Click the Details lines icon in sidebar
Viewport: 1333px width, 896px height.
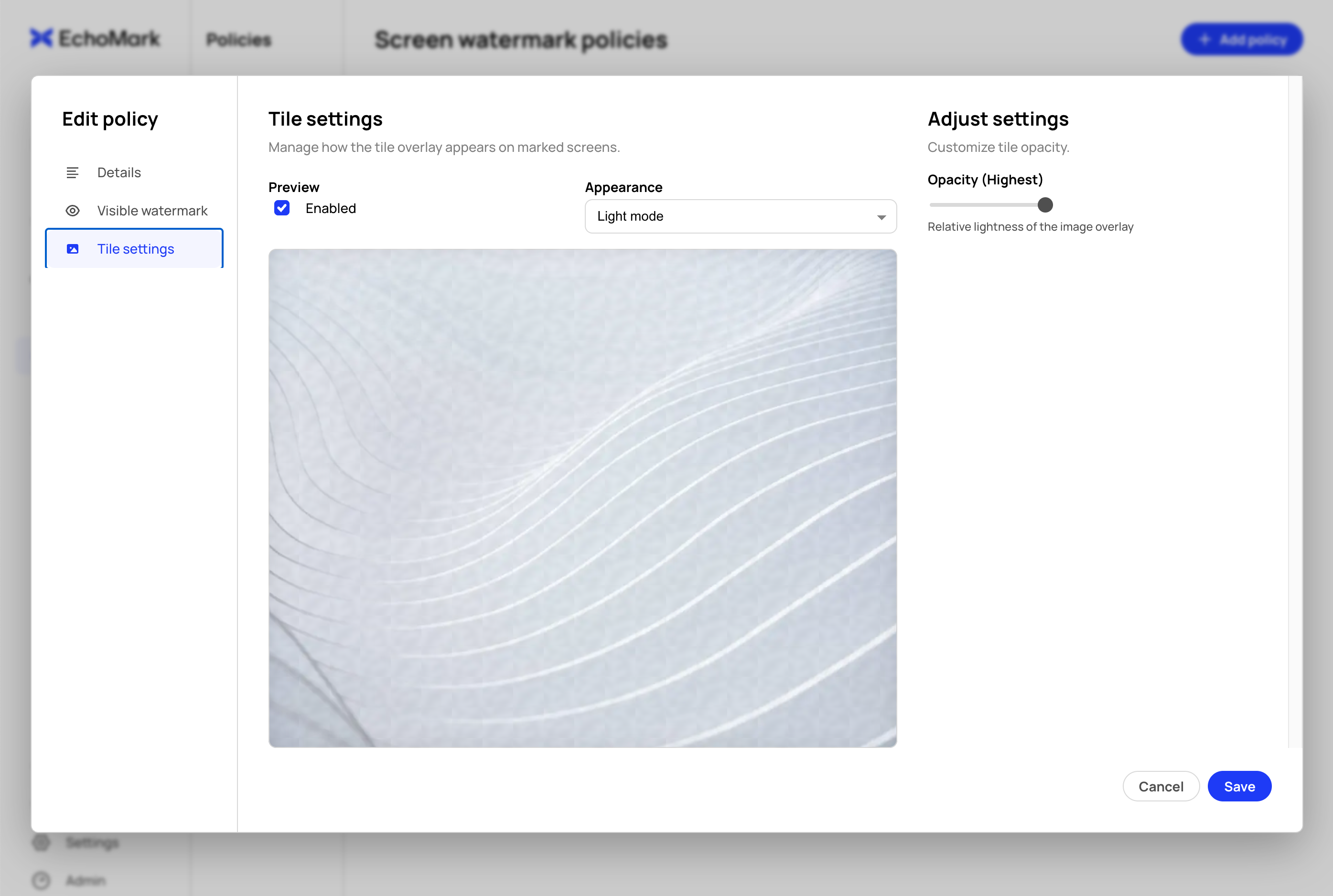72,172
